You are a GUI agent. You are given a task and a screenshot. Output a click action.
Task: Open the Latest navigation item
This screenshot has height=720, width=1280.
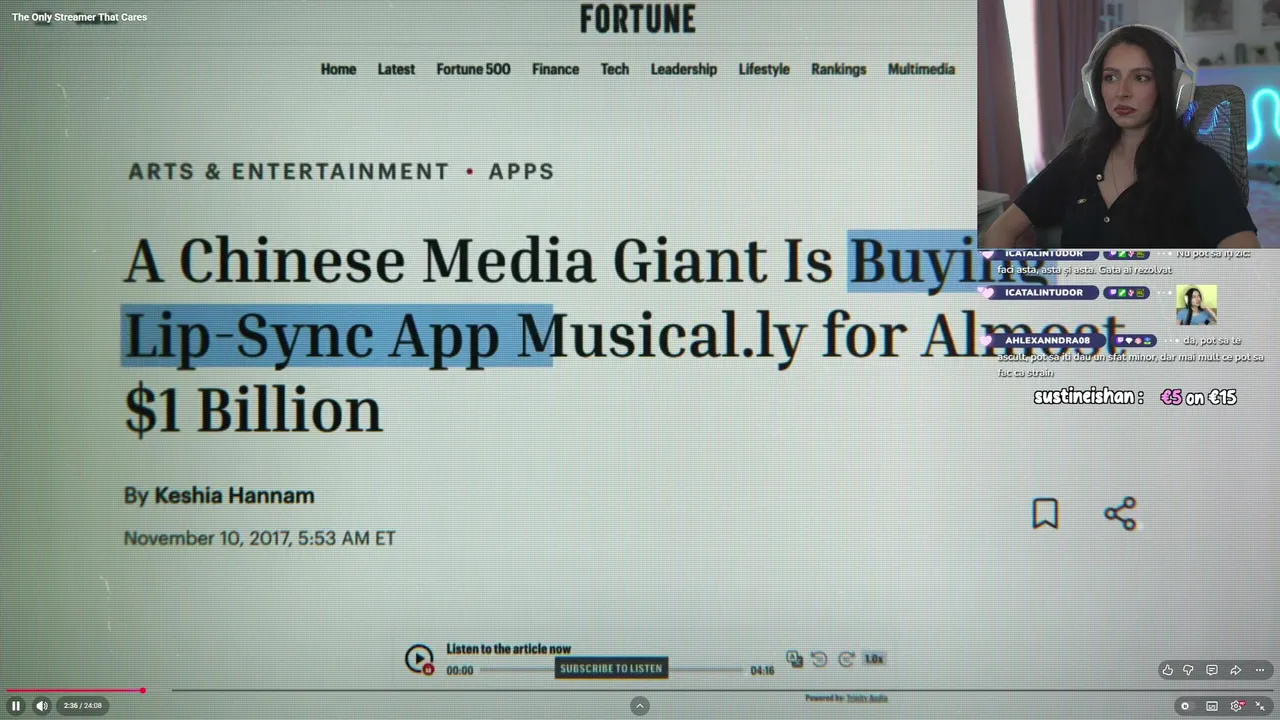pos(396,69)
